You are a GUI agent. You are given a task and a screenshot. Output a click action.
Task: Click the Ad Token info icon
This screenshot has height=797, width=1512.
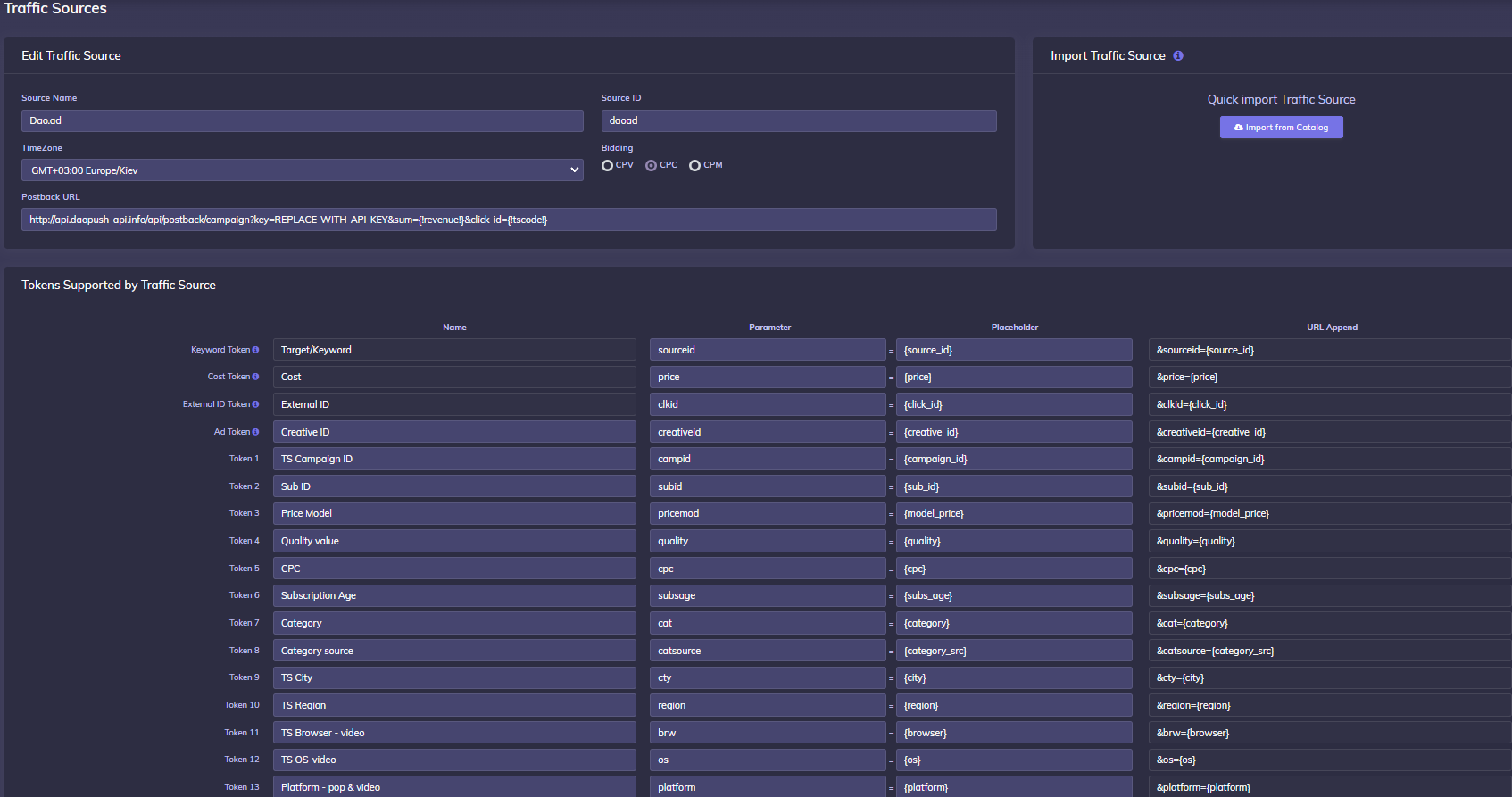click(x=255, y=432)
